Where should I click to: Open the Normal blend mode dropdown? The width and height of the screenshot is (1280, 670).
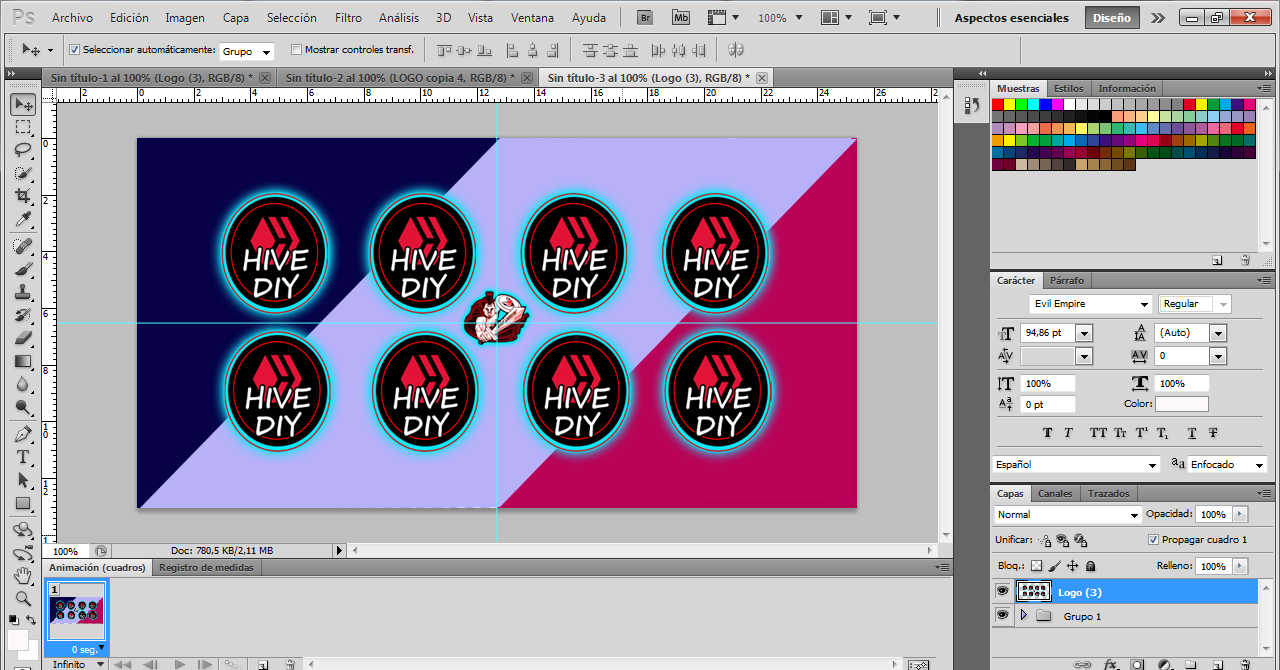pos(1067,514)
